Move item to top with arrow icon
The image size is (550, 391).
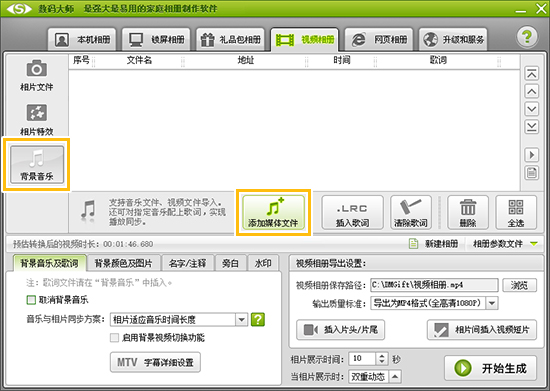[x=531, y=74]
